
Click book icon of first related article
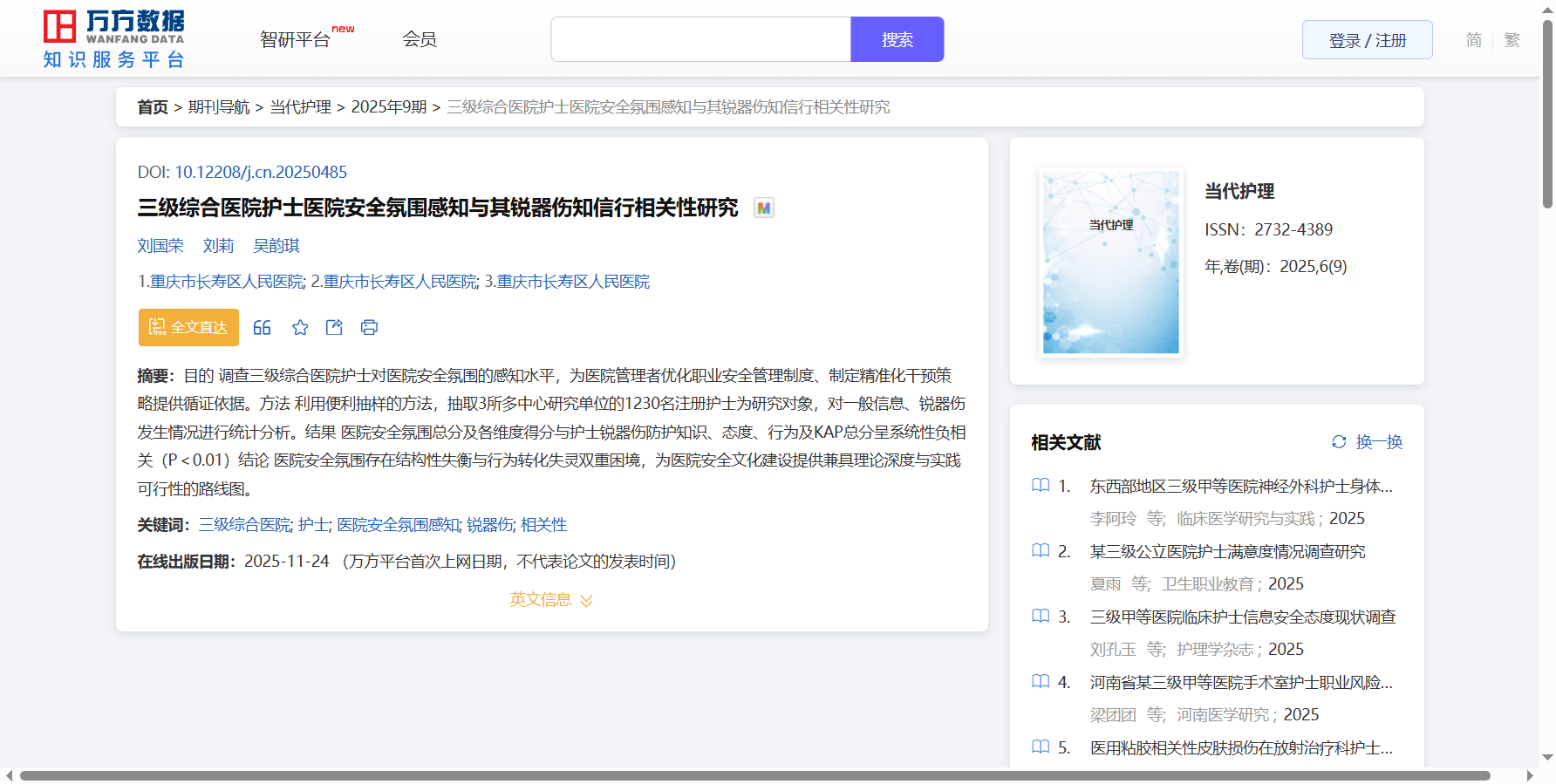(1041, 486)
